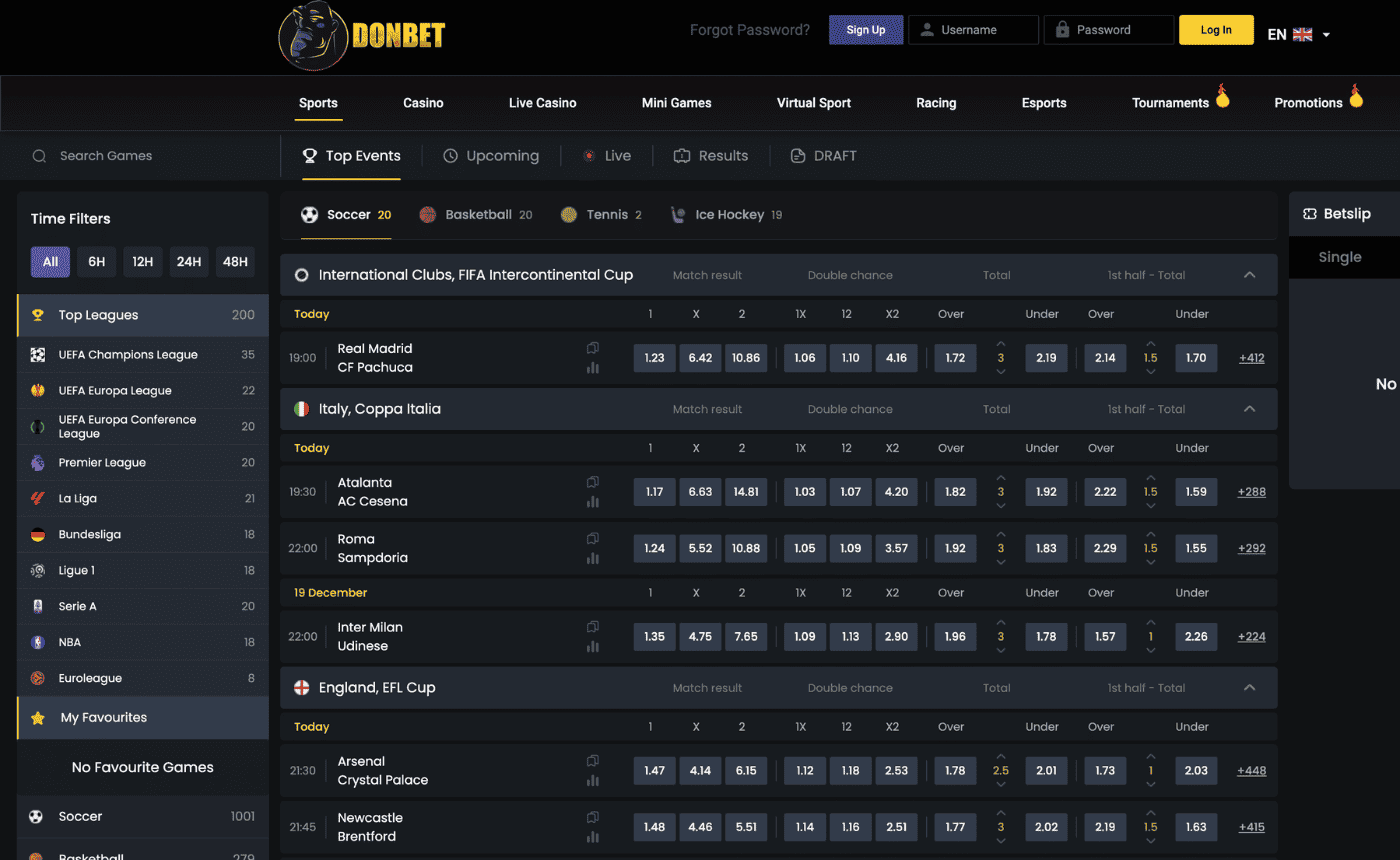This screenshot has width=1400, height=860.
Task: Decrease total line for Real Madrid match
Action: point(1001,372)
